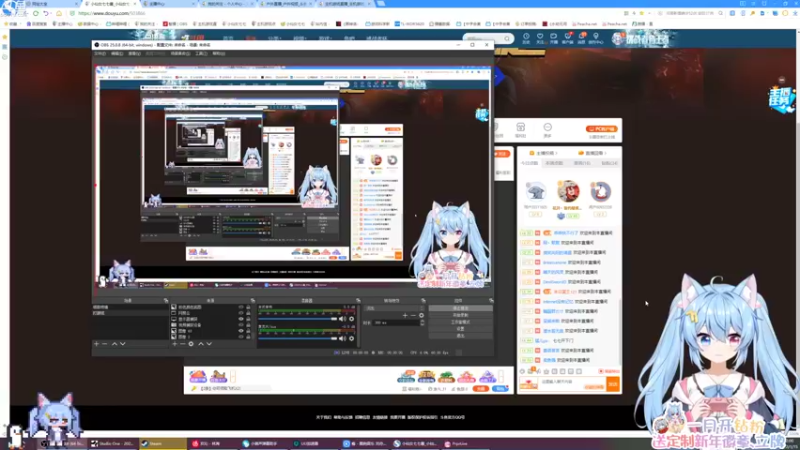Click orange PC客户端 button on Douyu page

coord(602,129)
